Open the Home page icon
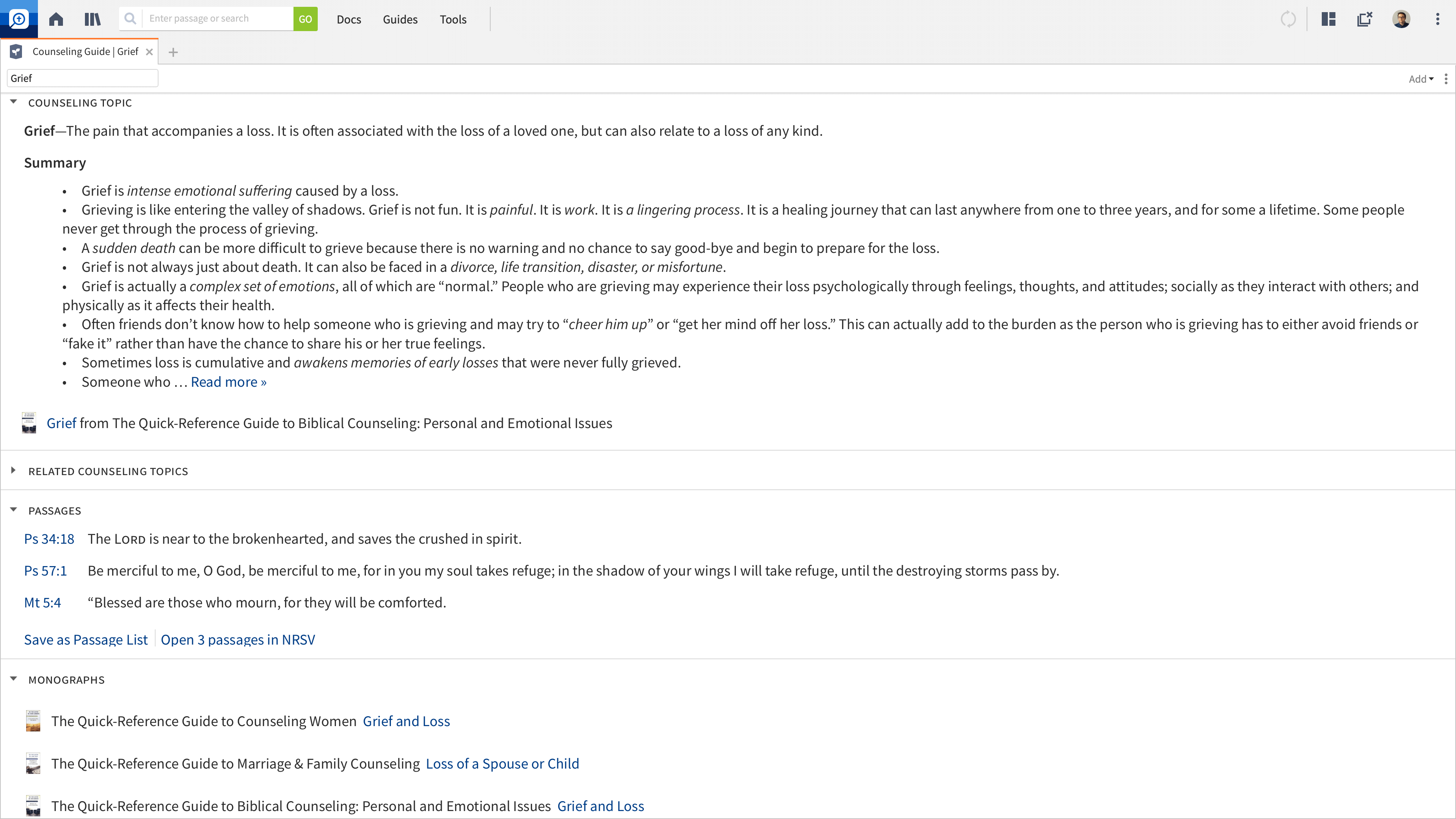1456x819 pixels. click(x=56, y=19)
